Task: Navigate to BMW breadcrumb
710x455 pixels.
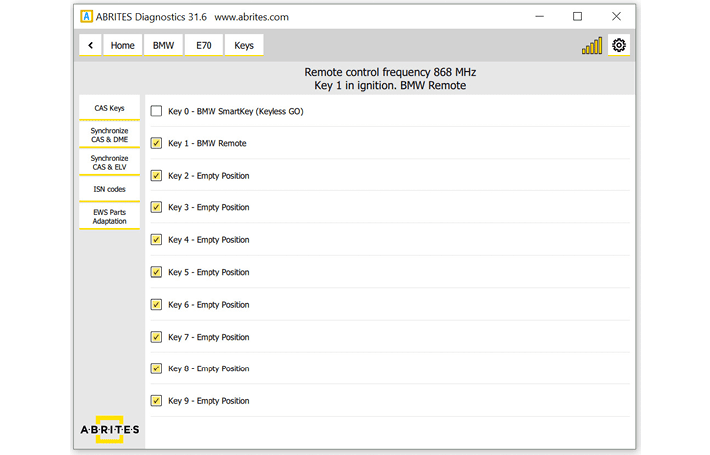Action: coord(162,45)
